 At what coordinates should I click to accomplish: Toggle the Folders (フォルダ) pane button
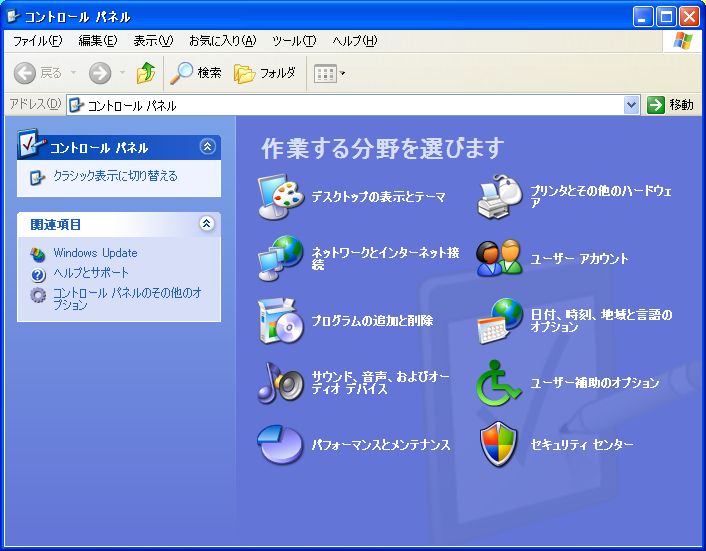tap(265, 73)
